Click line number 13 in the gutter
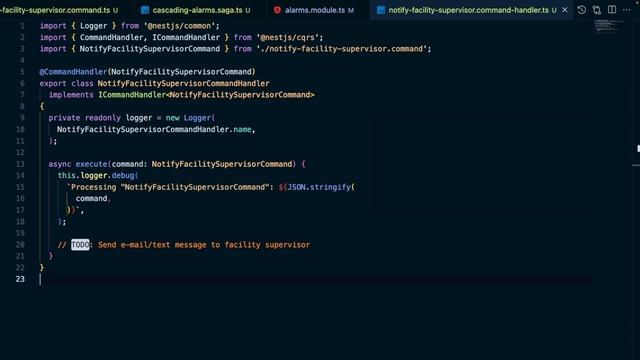 click(20, 164)
